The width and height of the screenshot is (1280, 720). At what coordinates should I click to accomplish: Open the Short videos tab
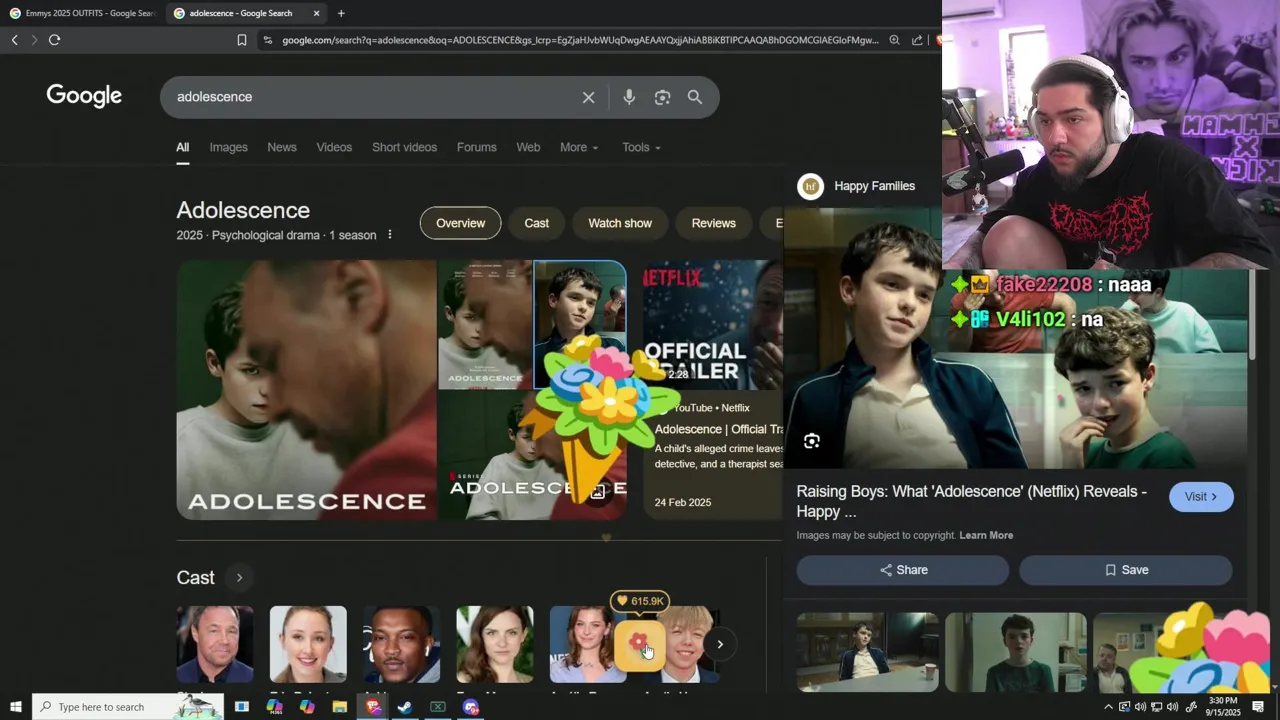[404, 147]
